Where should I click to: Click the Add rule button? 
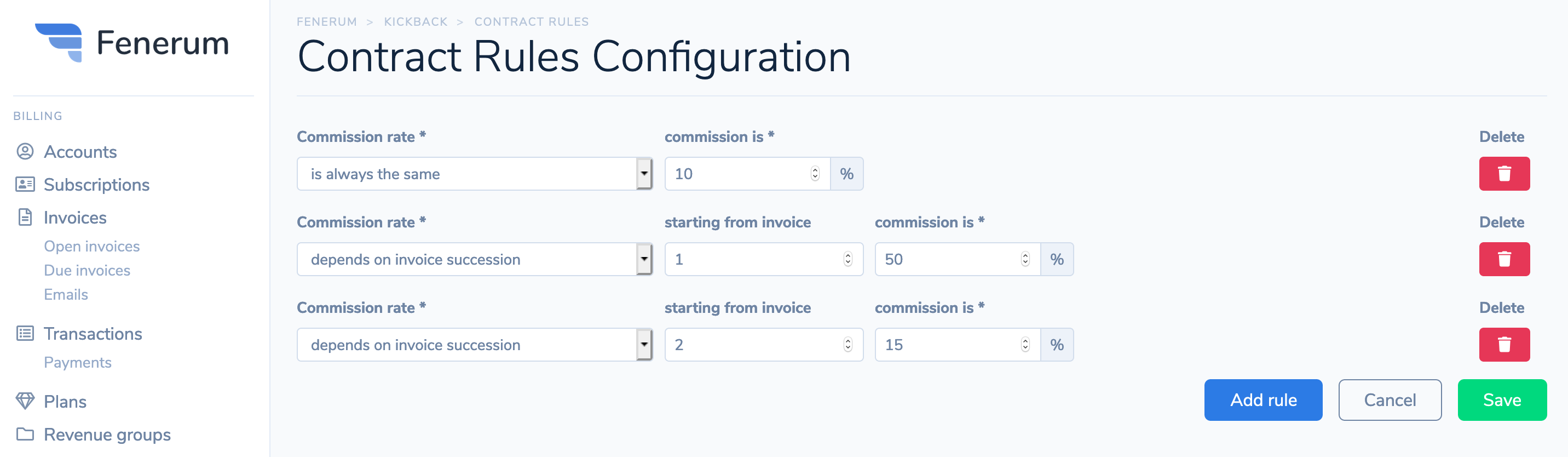click(1263, 399)
